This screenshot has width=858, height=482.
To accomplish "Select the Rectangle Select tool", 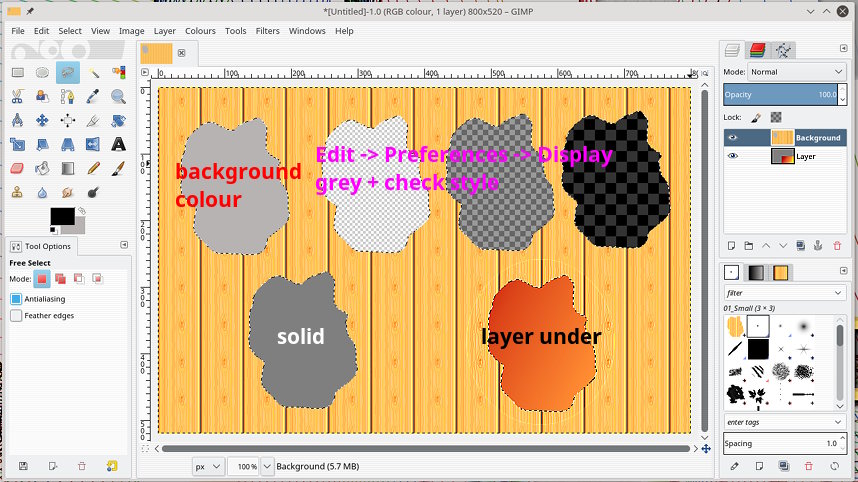I will click(x=18, y=72).
